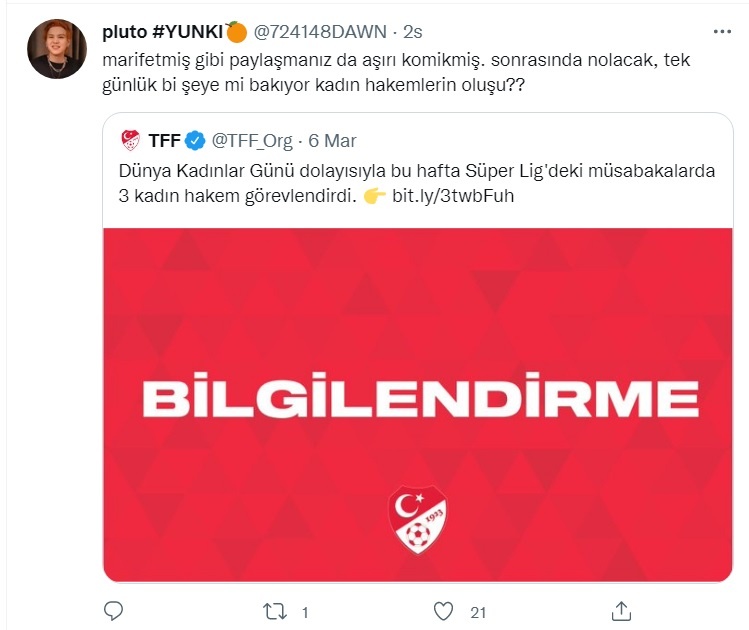Viewport: 749px width, 630px height.
Task: Click the 2s tweet timestamp
Action: coord(413,32)
